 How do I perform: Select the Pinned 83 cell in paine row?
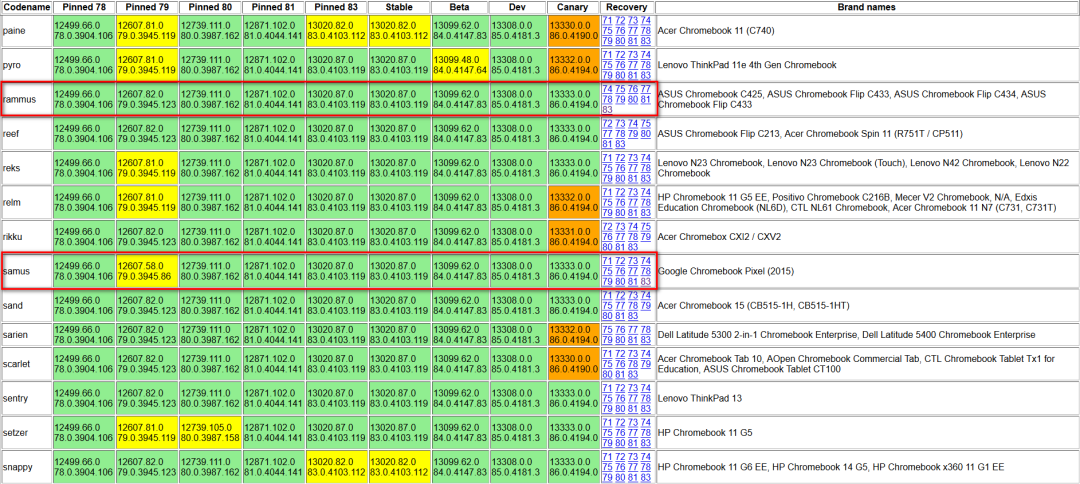[335, 30]
